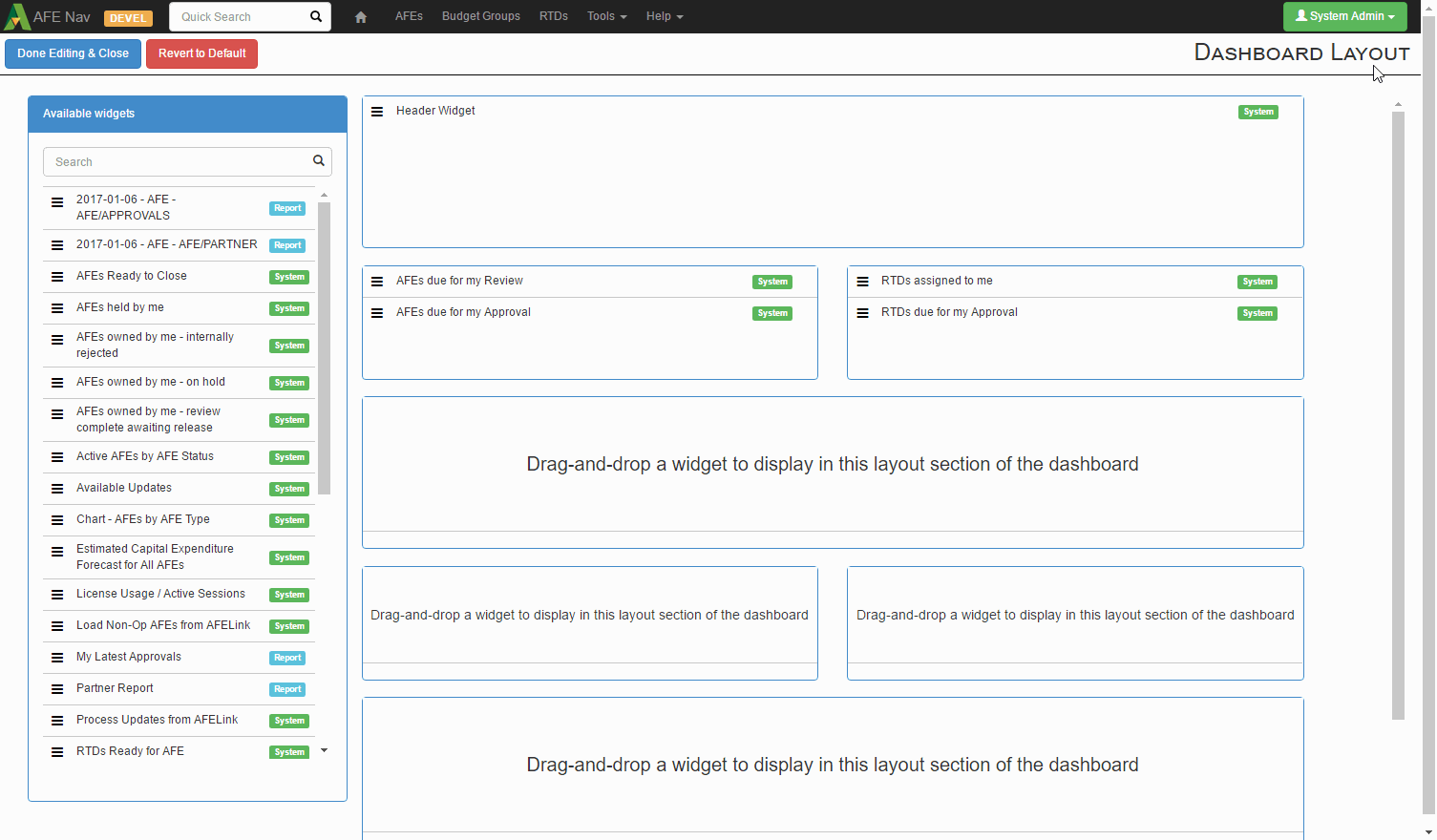Open the System Admin account dropdown
The image size is (1437, 840).
pyautogui.click(x=1344, y=16)
